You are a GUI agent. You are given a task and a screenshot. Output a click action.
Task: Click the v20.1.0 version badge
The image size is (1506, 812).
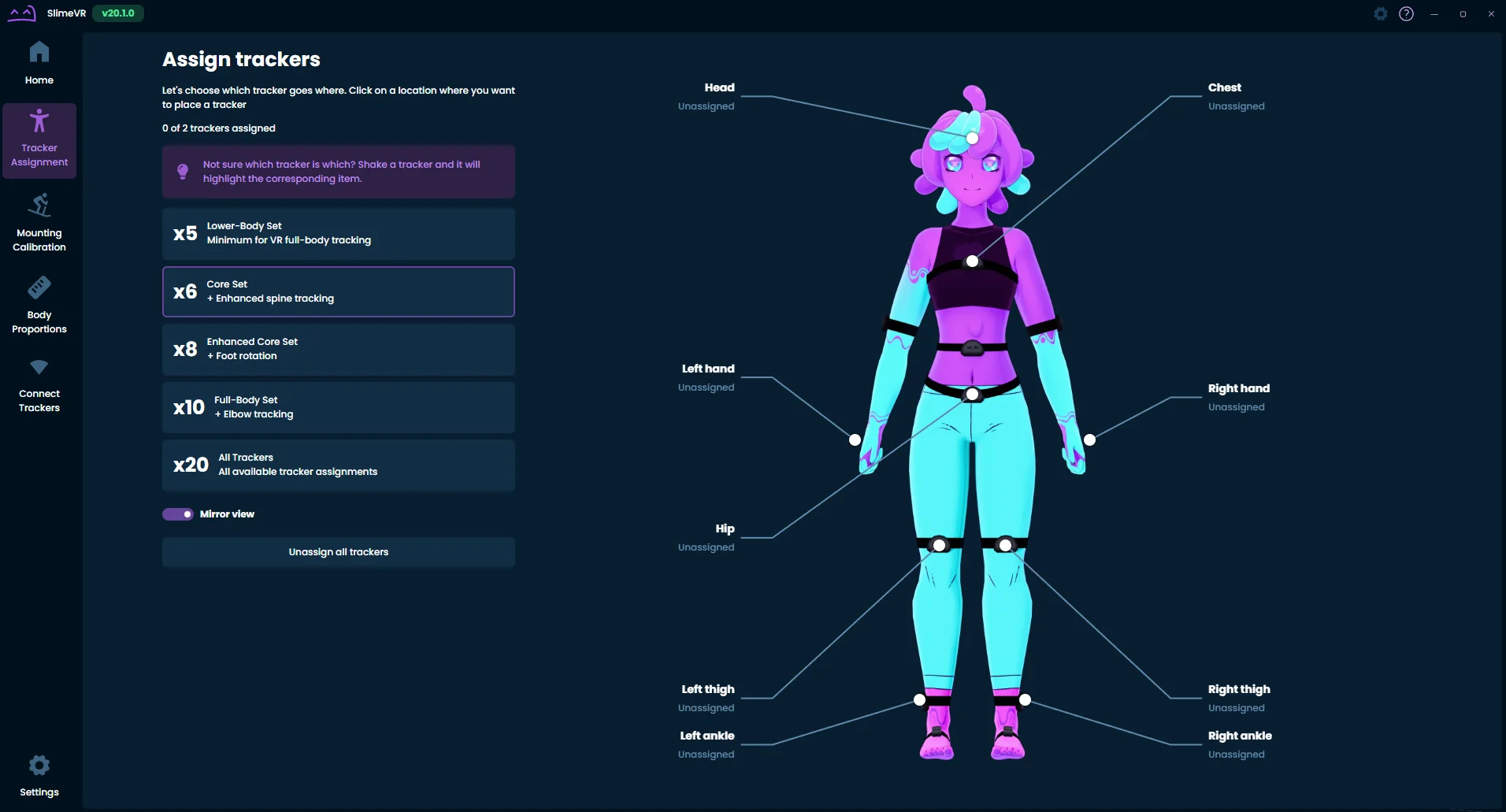(118, 13)
